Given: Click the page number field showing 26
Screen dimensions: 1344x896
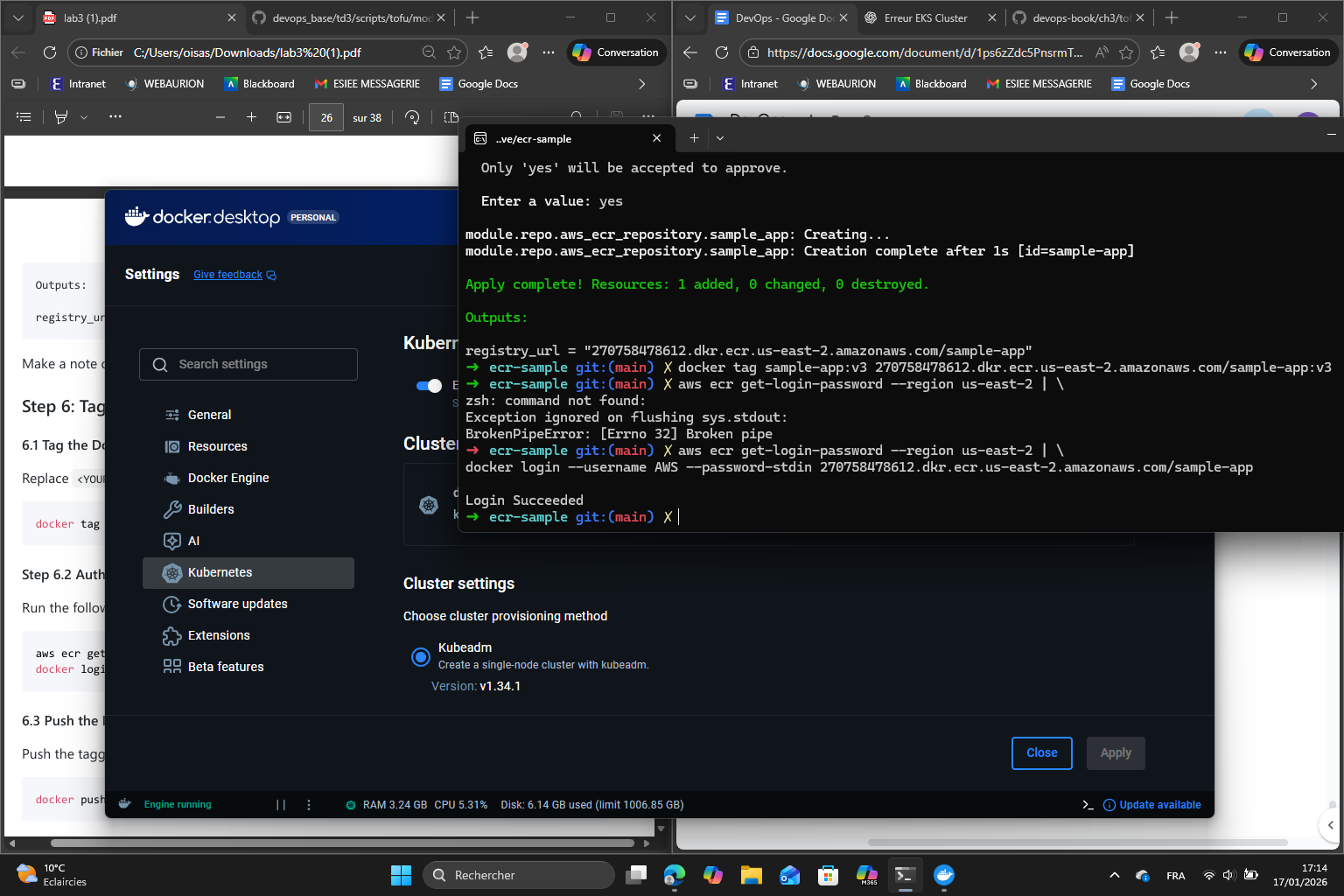Looking at the screenshot, I should click(325, 116).
